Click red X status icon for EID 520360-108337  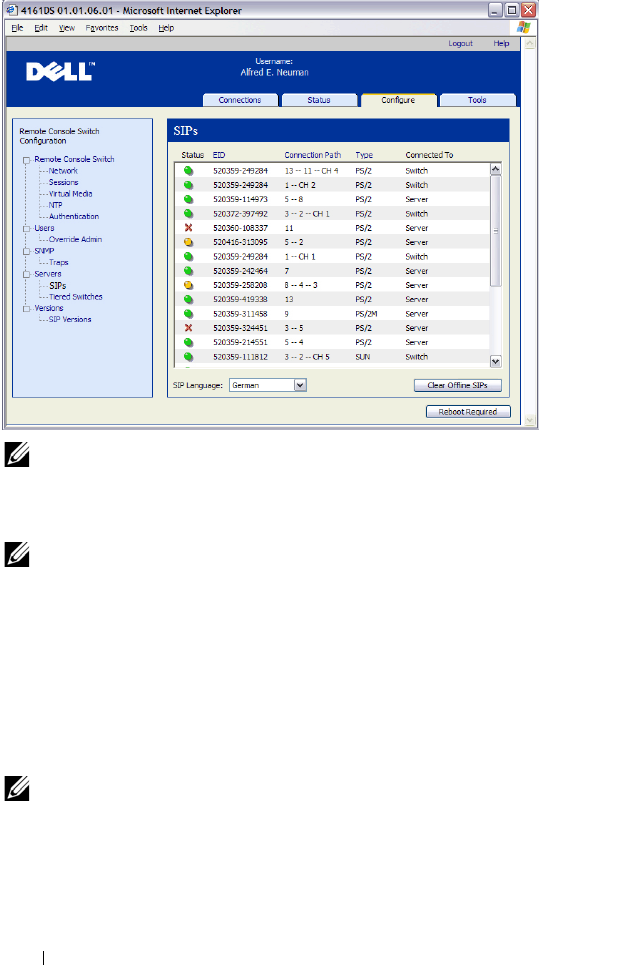pyautogui.click(x=189, y=228)
